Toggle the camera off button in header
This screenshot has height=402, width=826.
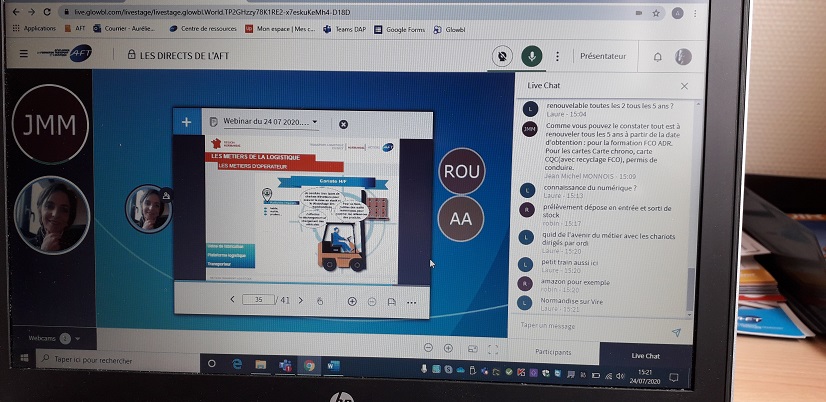502,56
